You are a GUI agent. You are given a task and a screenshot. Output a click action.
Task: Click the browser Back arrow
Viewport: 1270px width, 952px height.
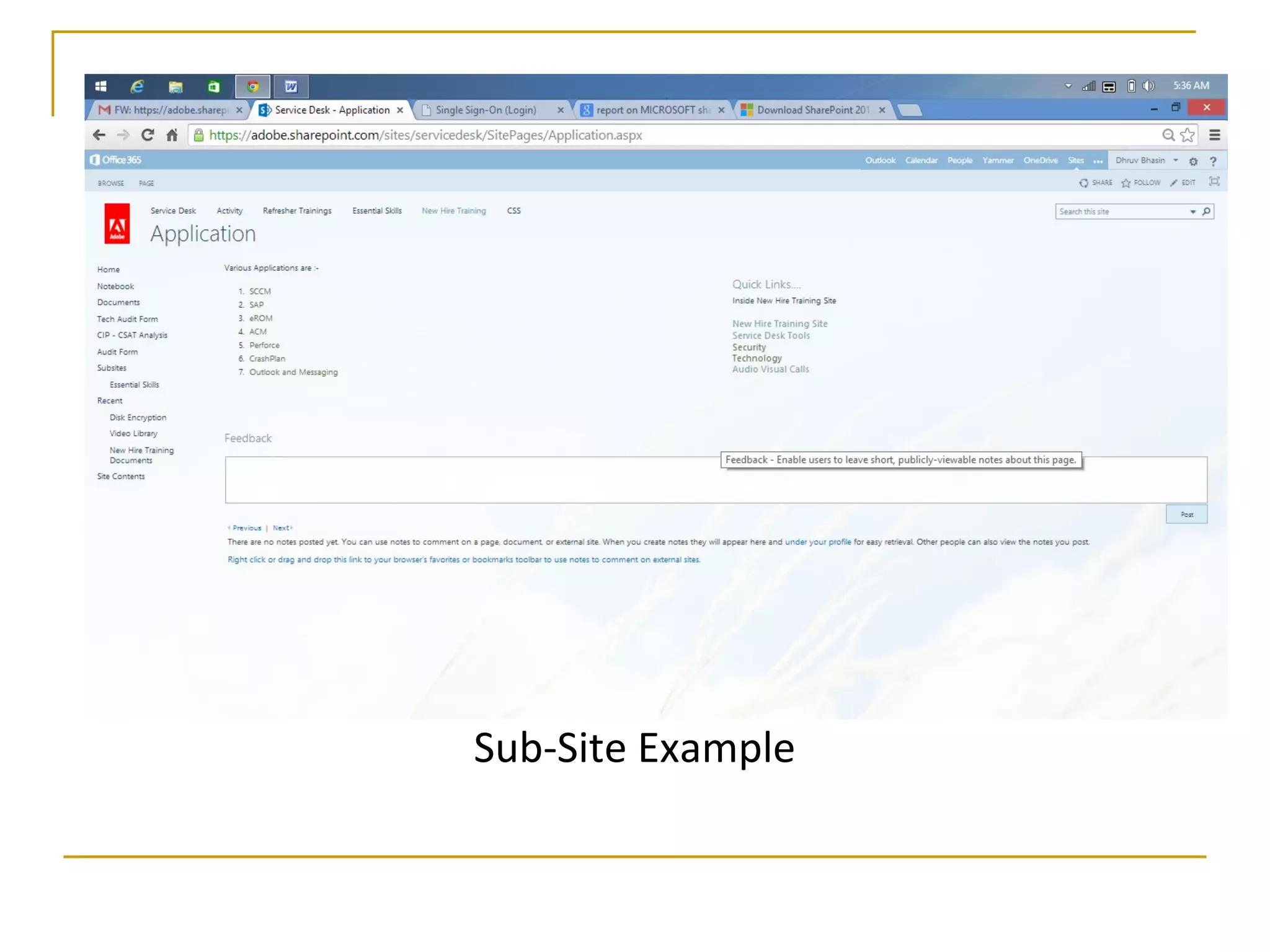99,135
